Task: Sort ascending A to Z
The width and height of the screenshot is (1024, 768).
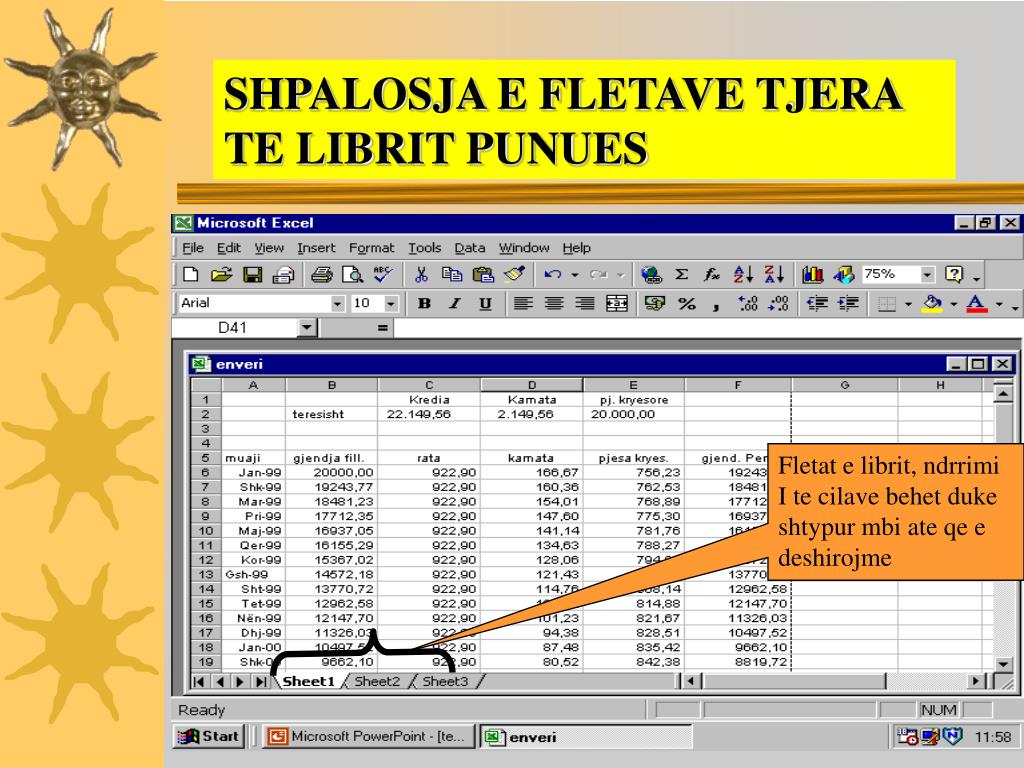Action: [743, 274]
